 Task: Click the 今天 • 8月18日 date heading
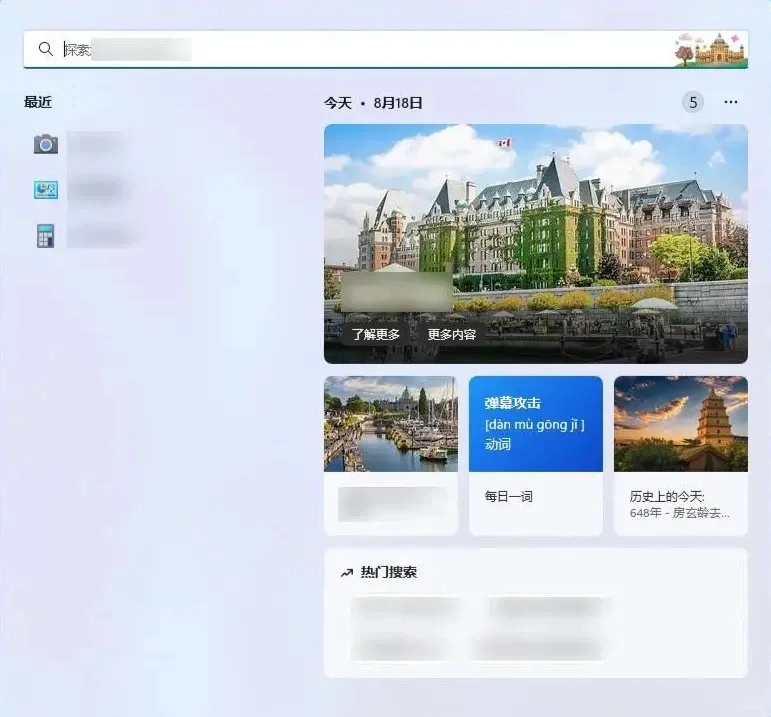click(373, 103)
